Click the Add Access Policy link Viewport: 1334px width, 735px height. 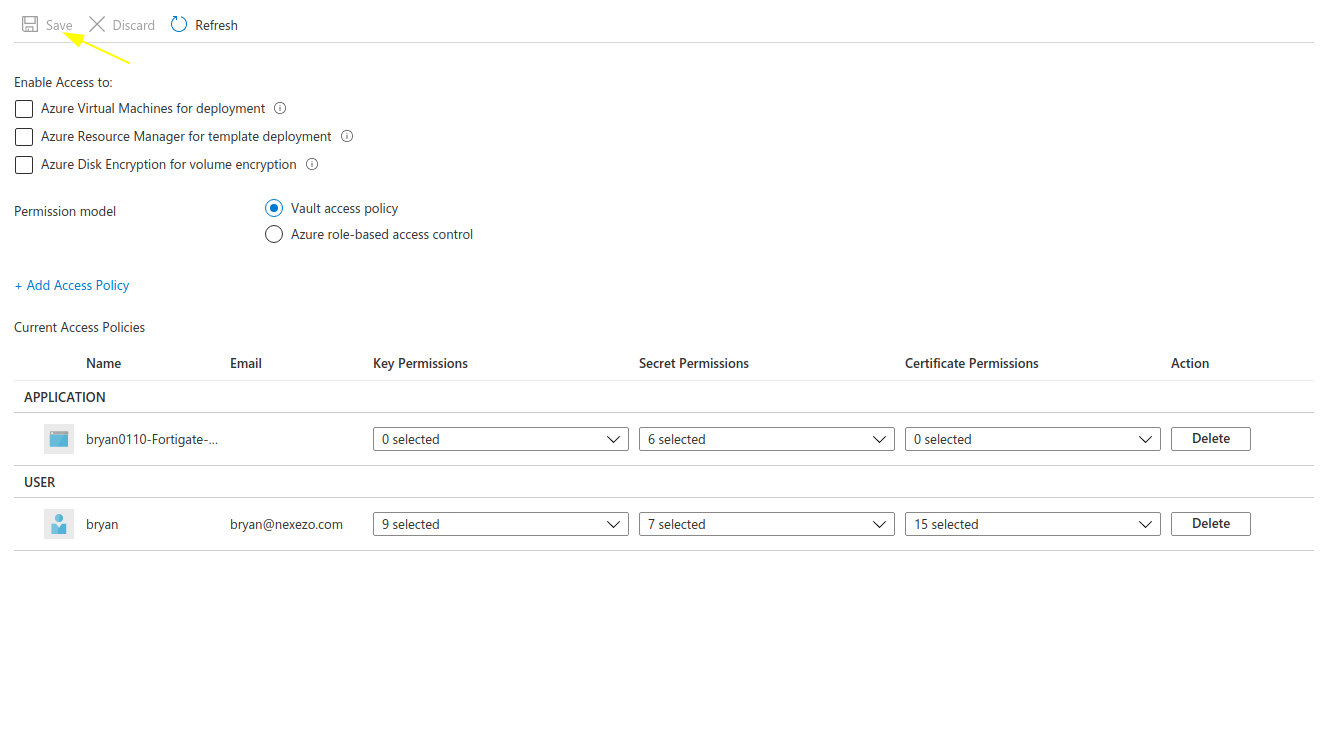(72, 285)
